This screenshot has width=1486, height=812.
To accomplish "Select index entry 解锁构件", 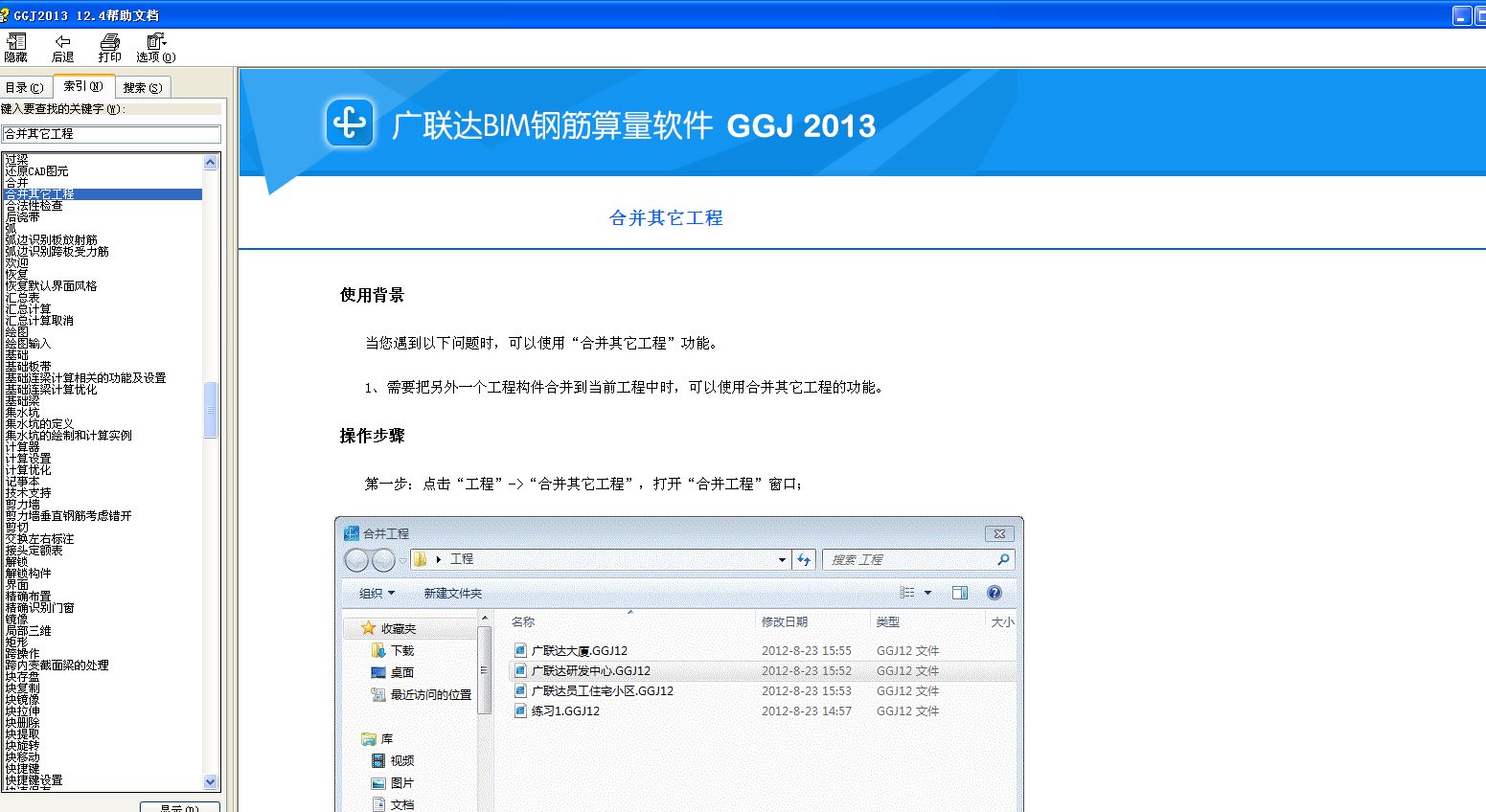I will click(x=28, y=574).
